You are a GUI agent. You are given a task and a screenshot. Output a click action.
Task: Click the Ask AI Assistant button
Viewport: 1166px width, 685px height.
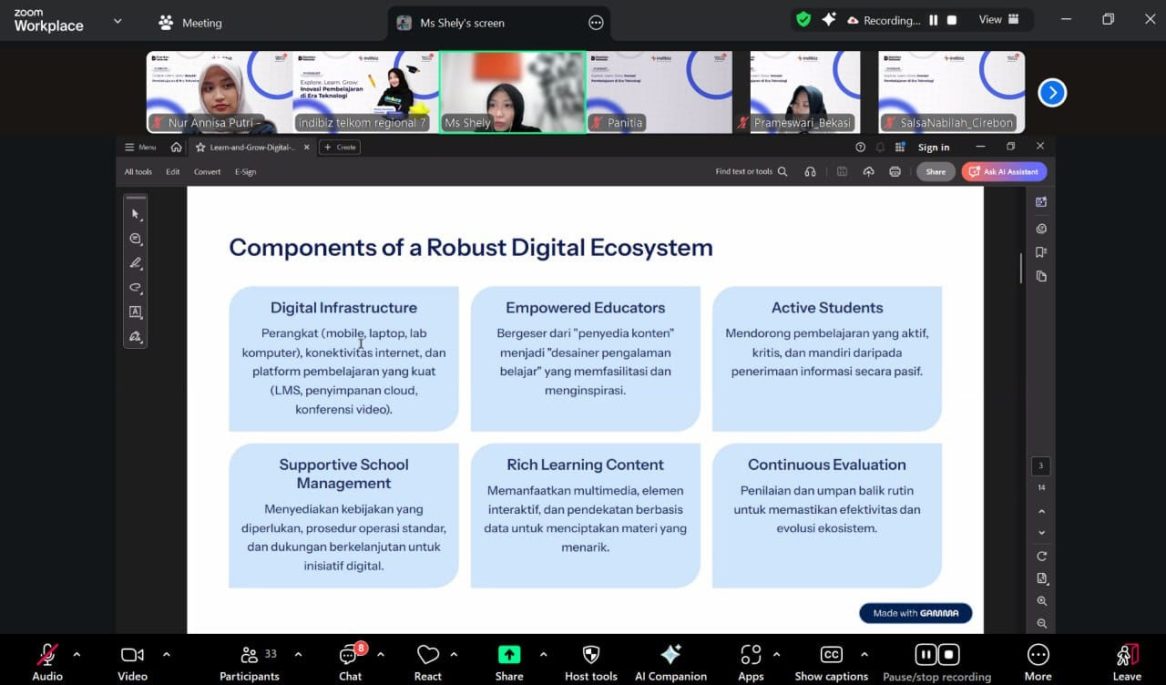tap(1004, 172)
